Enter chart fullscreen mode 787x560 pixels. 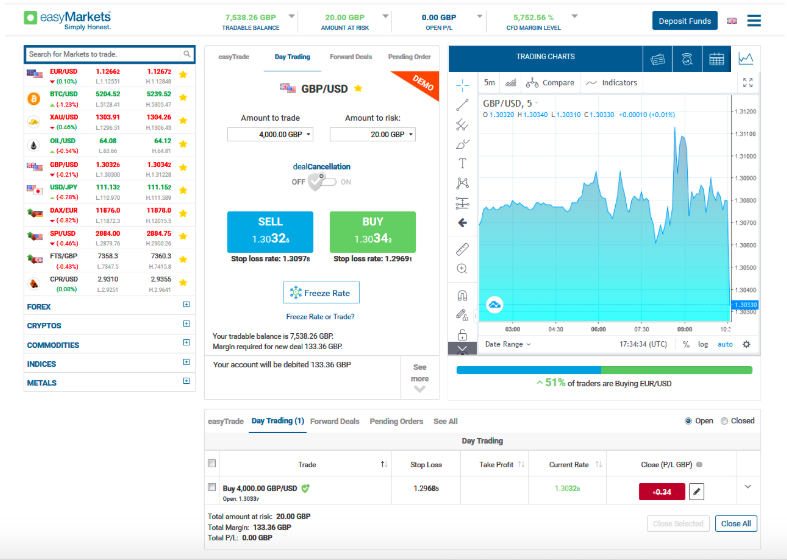point(748,83)
